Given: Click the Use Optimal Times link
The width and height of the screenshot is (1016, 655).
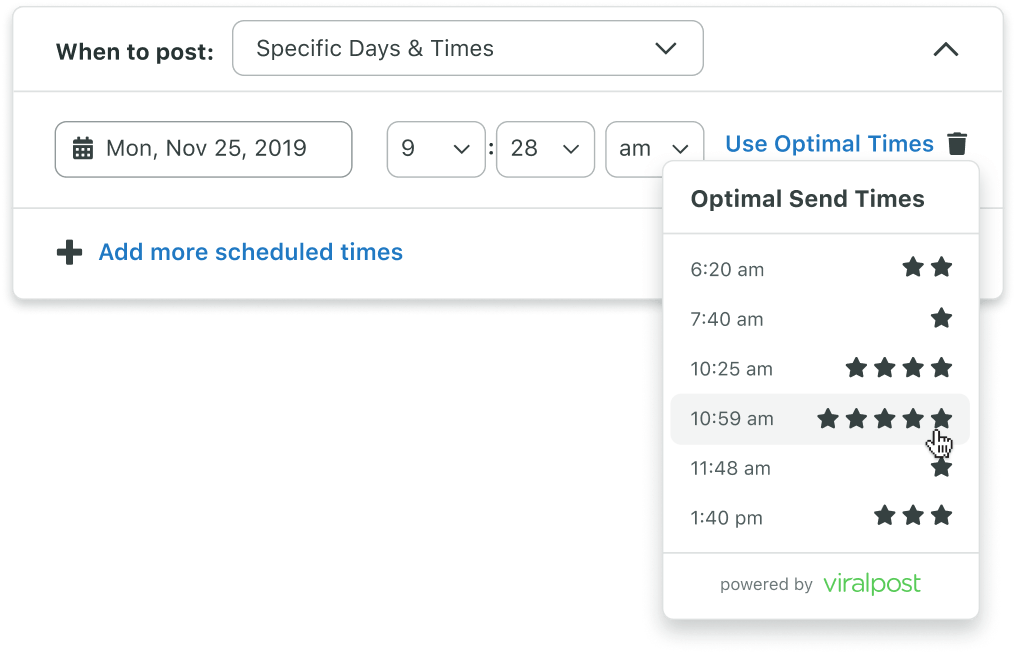Looking at the screenshot, I should coord(828,144).
